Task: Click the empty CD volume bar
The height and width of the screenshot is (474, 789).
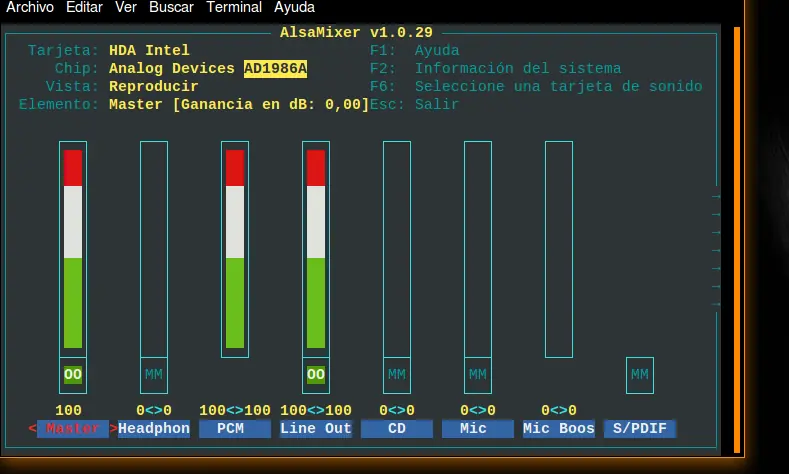Action: 397,249
